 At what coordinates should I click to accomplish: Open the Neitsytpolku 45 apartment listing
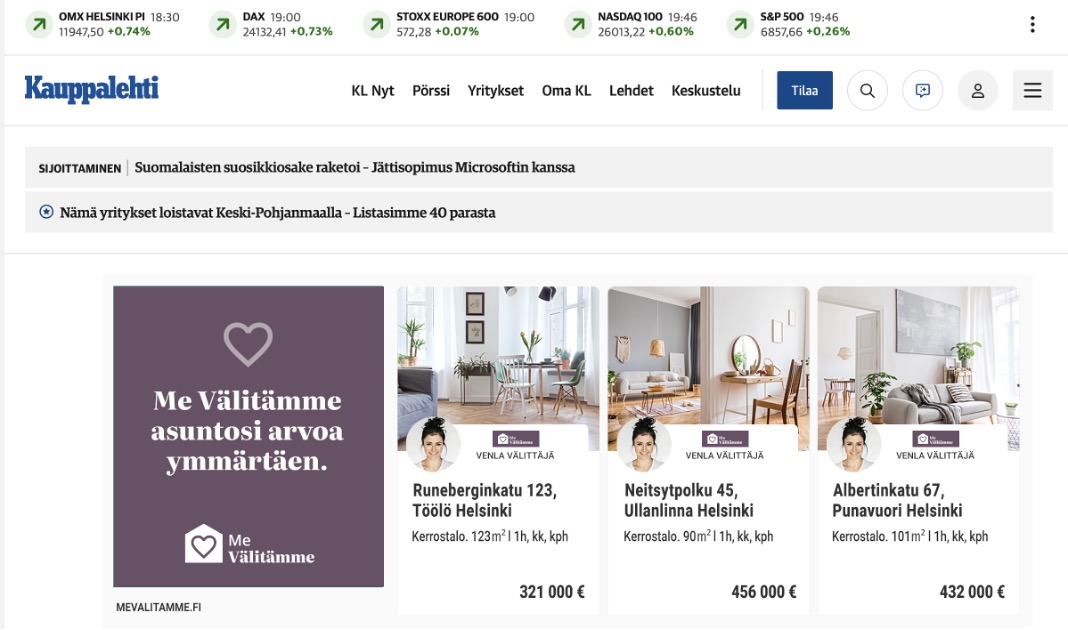[708, 450]
